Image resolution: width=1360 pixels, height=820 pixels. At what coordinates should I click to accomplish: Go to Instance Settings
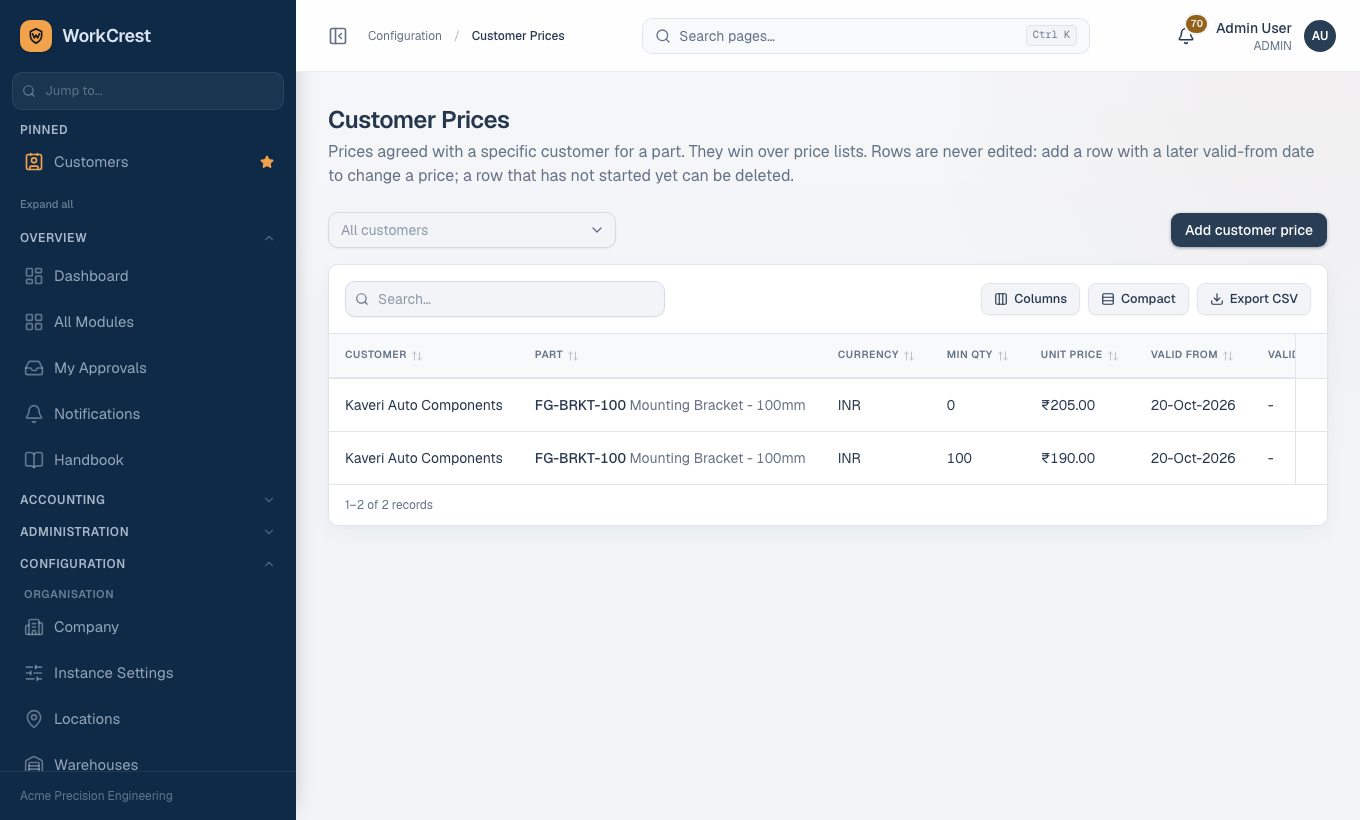148,673
